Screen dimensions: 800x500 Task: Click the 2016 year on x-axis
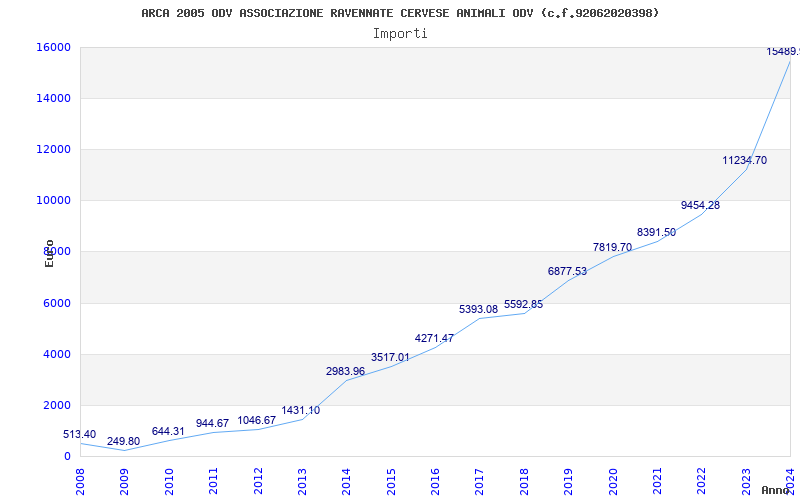[436, 480]
